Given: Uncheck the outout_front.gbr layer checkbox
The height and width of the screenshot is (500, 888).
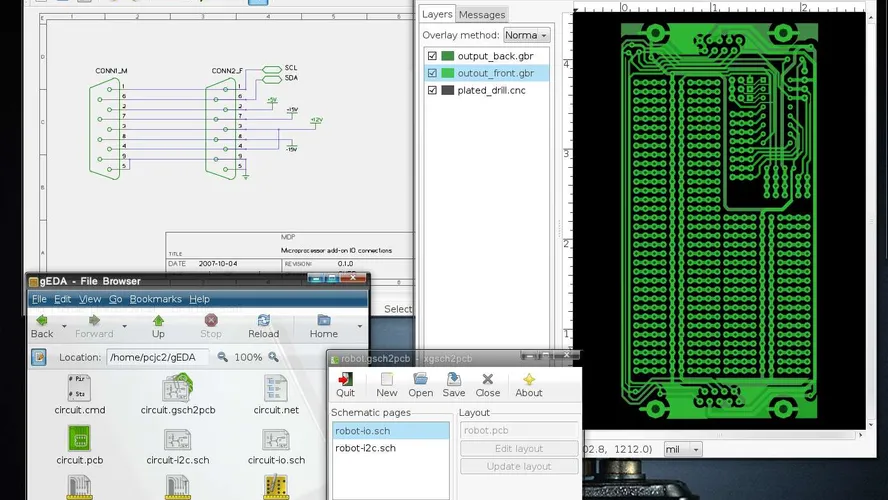Looking at the screenshot, I should (432, 73).
